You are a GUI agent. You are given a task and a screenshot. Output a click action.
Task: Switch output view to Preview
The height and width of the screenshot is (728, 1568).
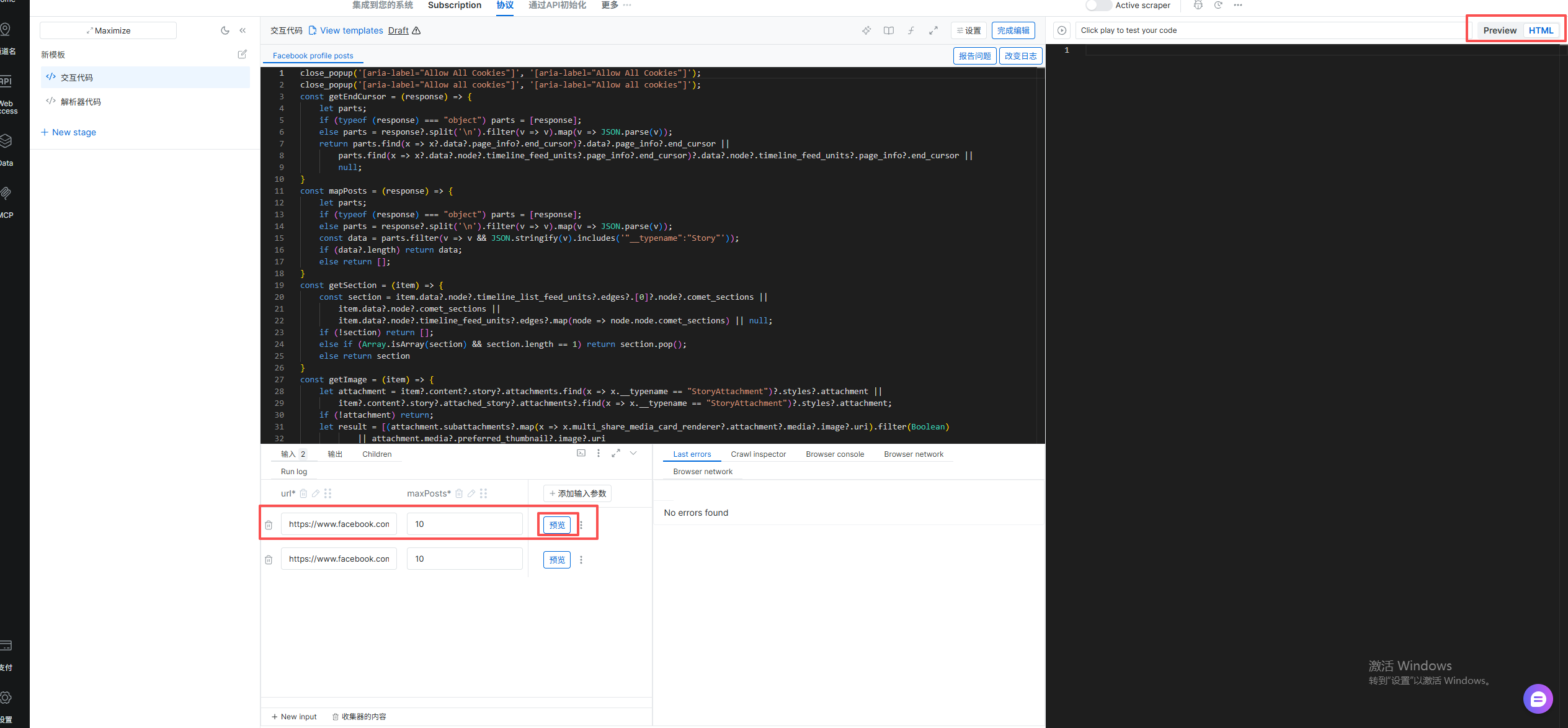tap(1500, 30)
